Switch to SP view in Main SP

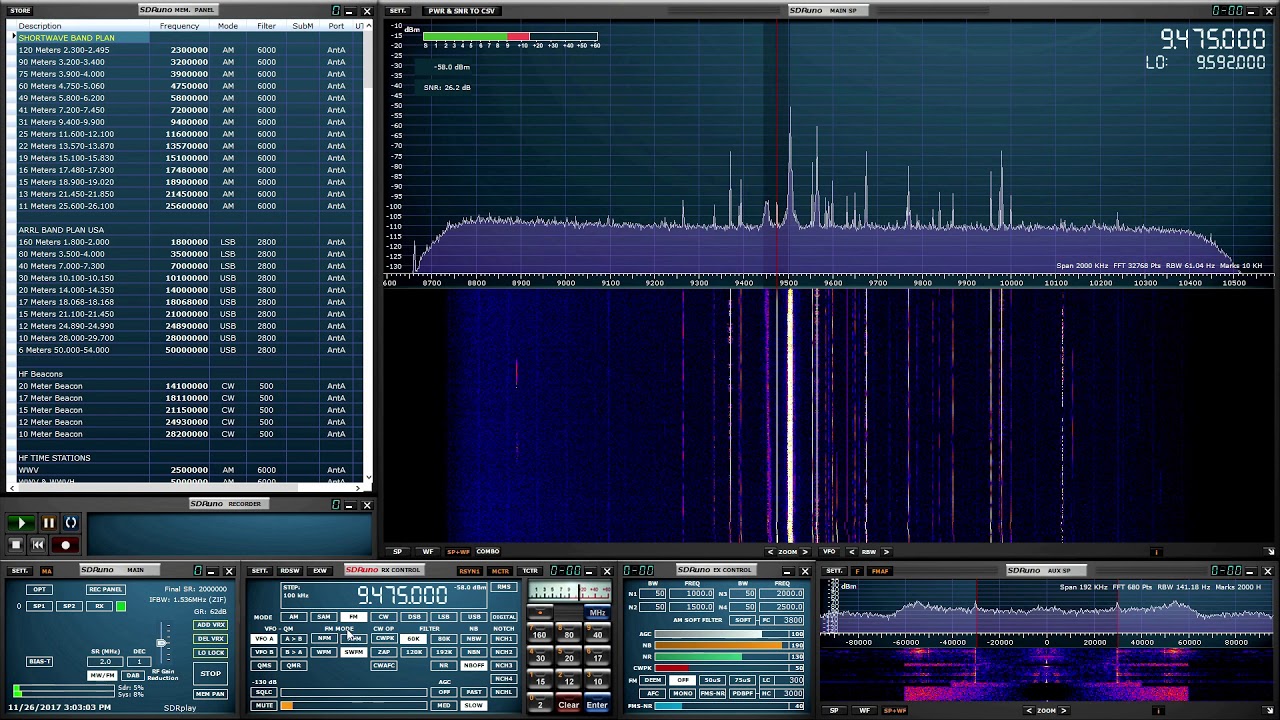(397, 552)
